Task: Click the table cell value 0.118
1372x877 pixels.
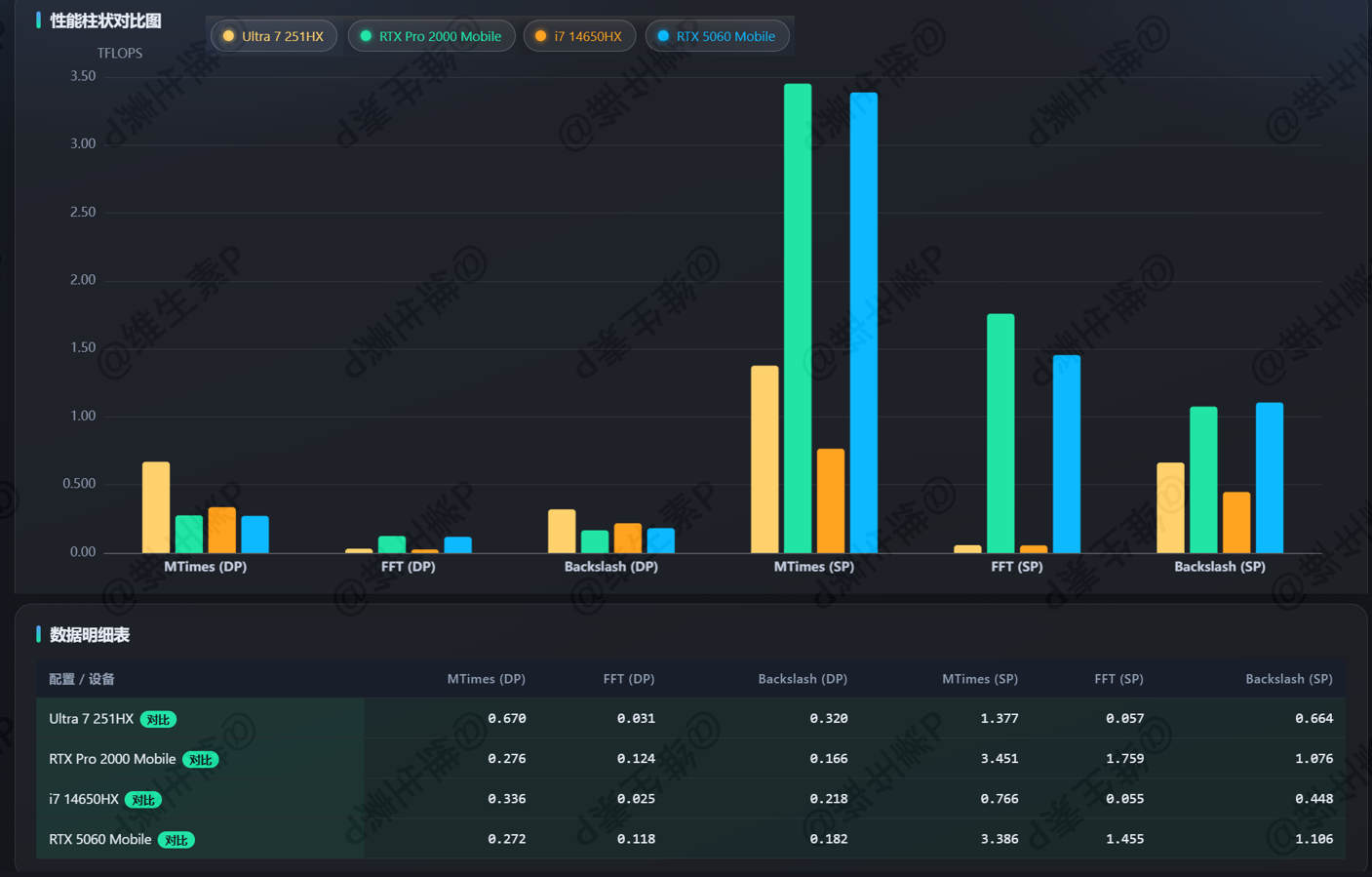Action: pyautogui.click(x=636, y=839)
